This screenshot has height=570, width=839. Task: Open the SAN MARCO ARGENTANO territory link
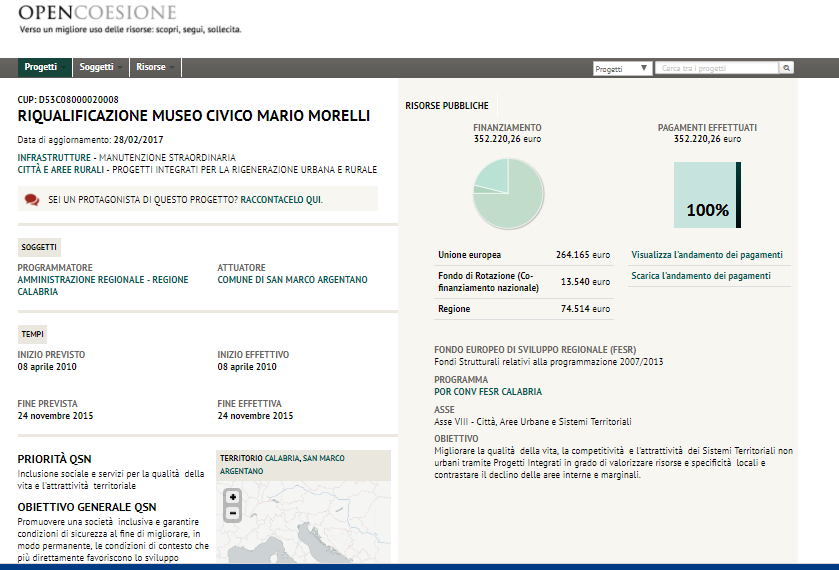(x=282, y=465)
